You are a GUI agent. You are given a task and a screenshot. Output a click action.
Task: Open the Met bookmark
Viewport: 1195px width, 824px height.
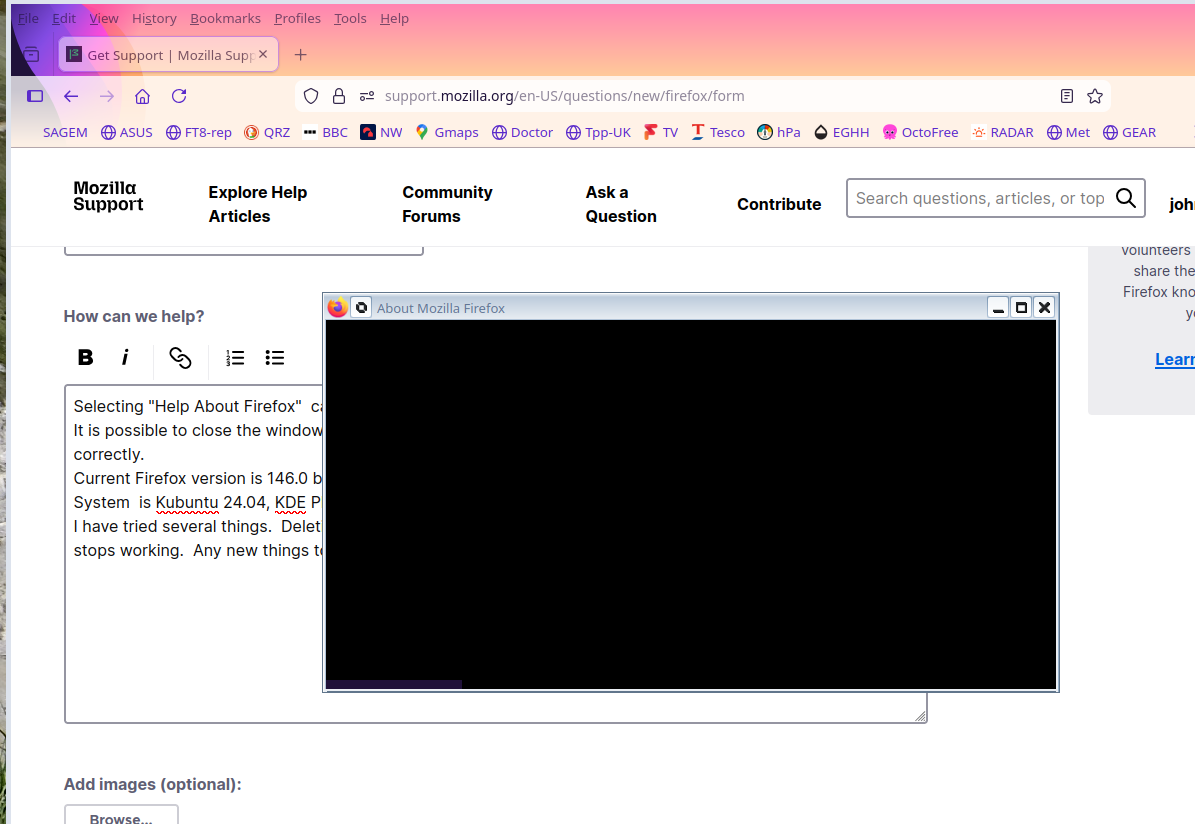pyautogui.click(x=1068, y=133)
